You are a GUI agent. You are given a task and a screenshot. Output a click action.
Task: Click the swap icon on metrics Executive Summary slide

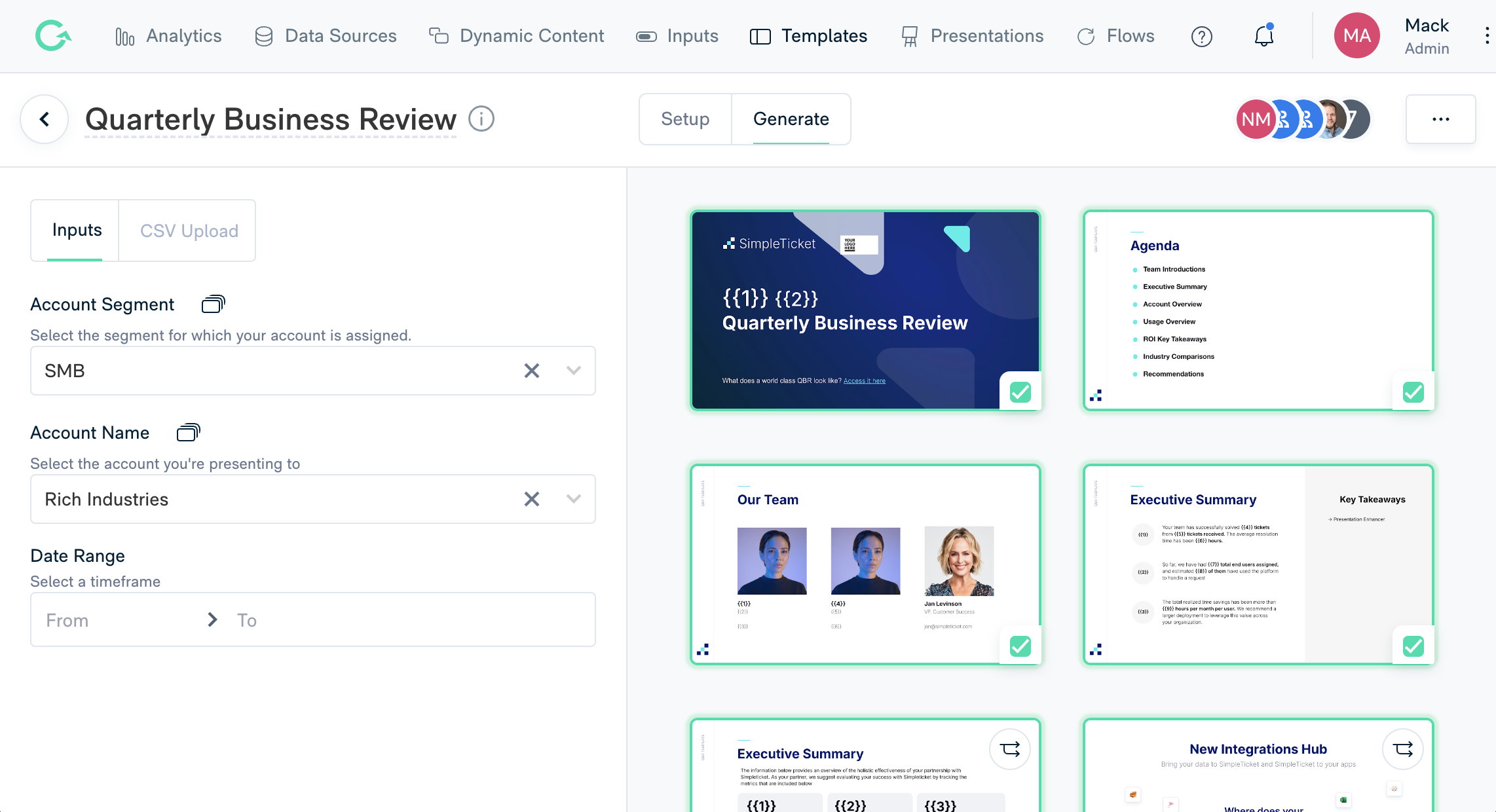pos(1010,749)
